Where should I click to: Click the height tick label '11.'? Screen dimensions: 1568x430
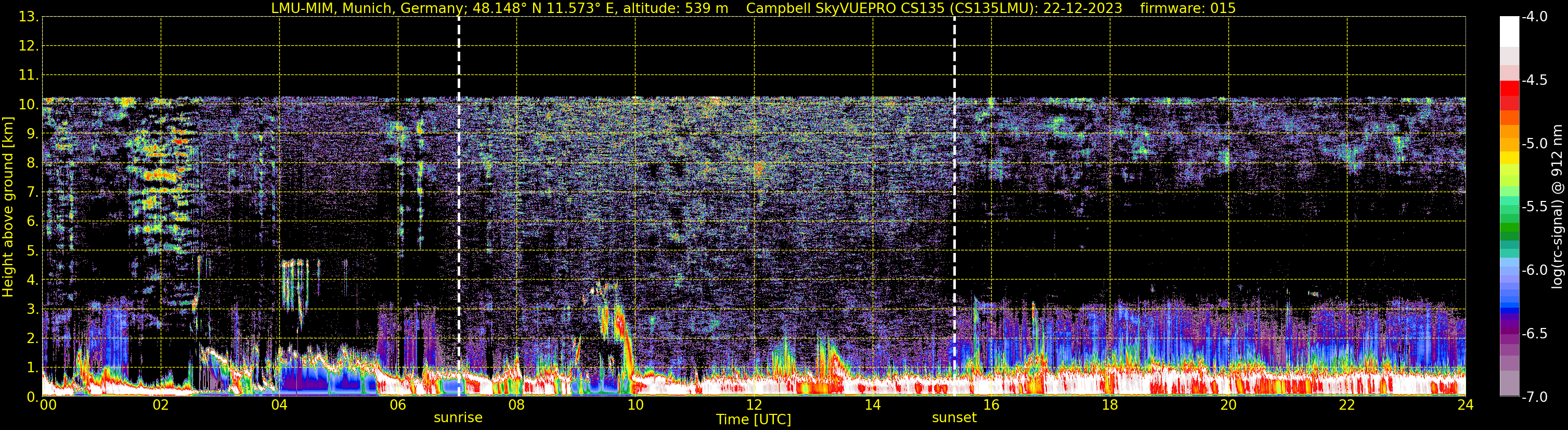click(x=29, y=75)
